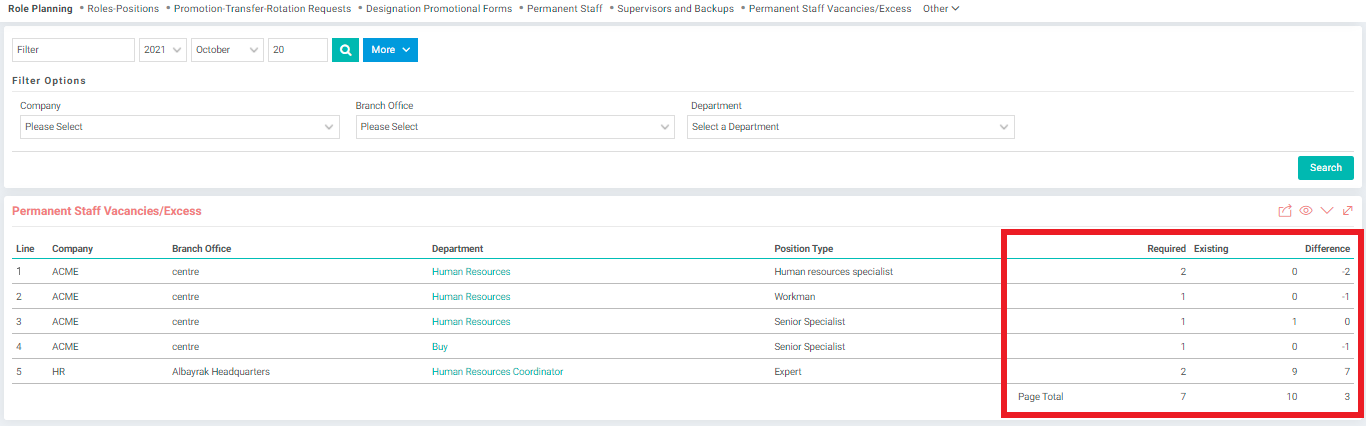1366x426 pixels.
Task: Open the Buy department link
Action: pos(440,347)
